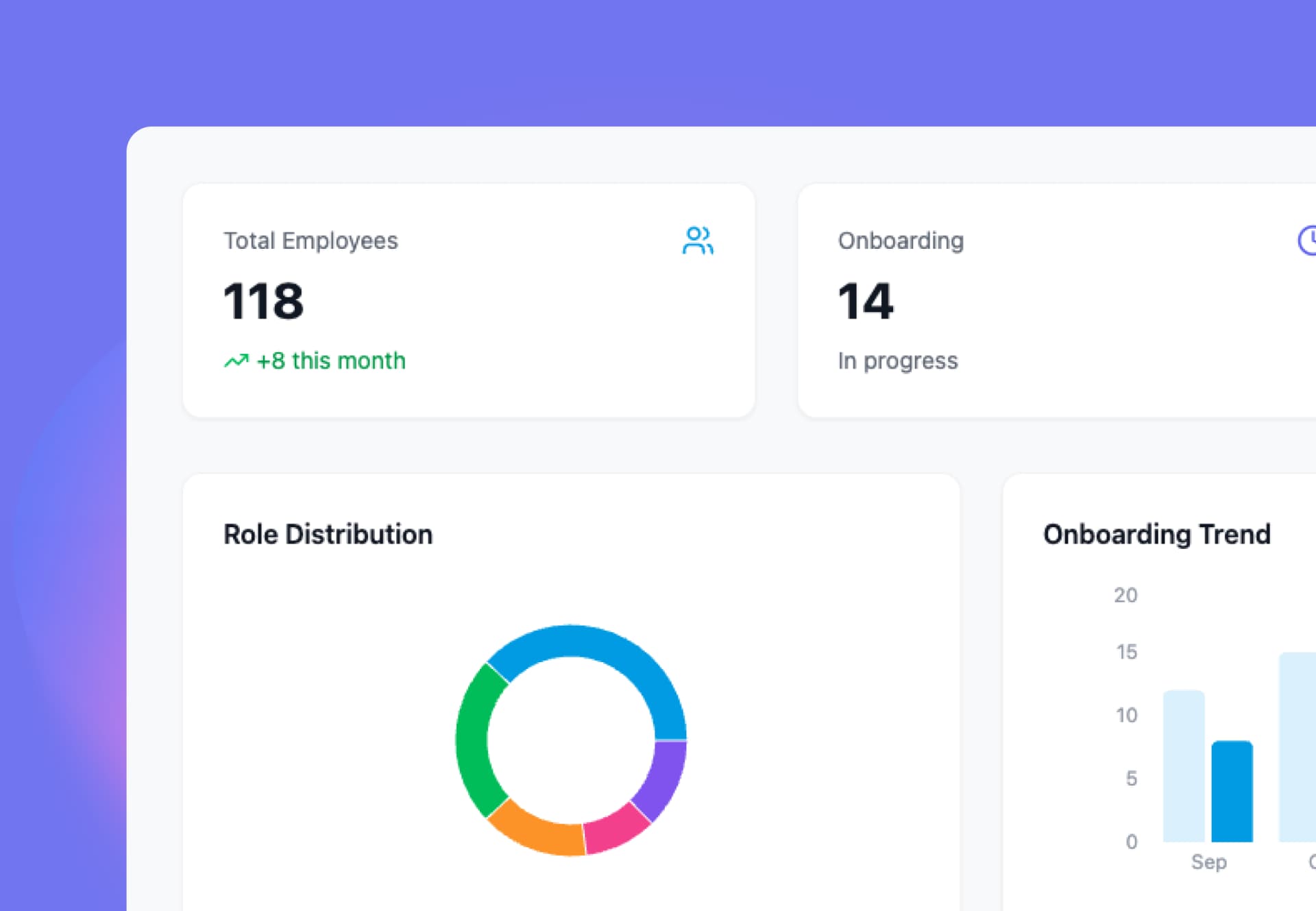
Task: Open the Onboarding Trend chart details
Action: (1156, 534)
